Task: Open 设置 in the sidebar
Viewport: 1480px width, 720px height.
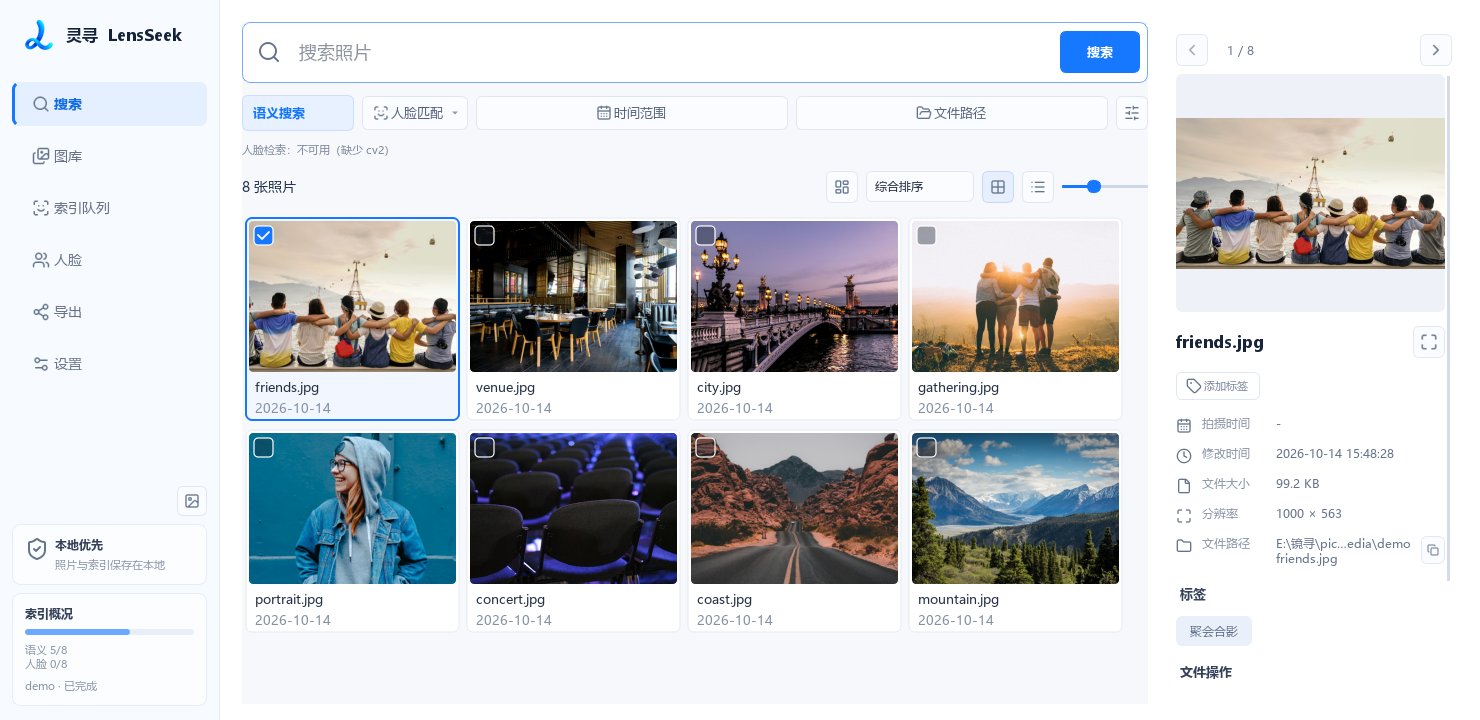Action: click(x=110, y=364)
